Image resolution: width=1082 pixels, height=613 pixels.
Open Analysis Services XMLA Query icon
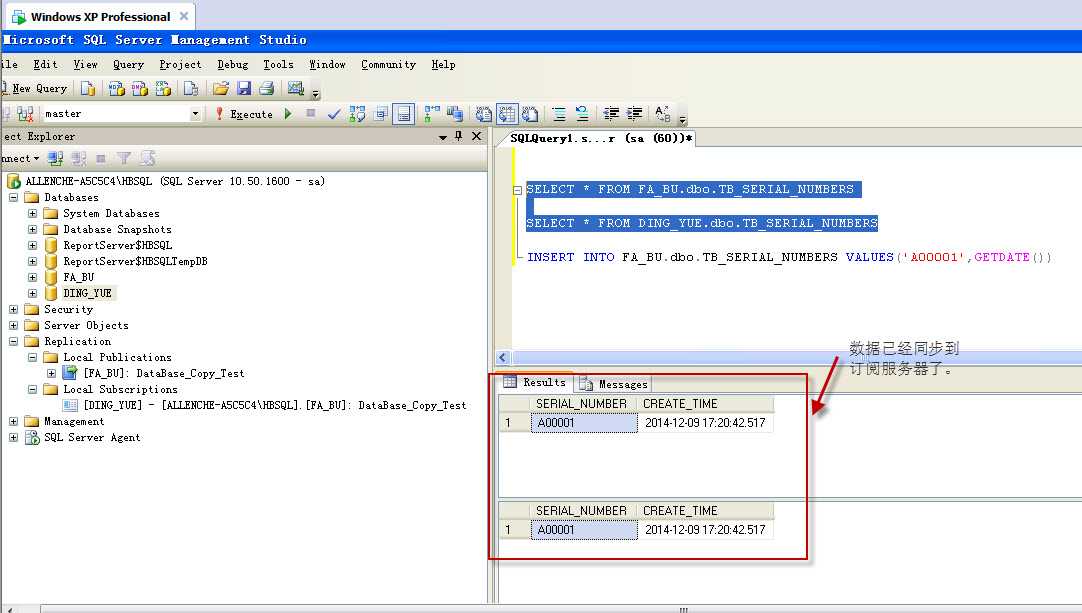point(164,88)
